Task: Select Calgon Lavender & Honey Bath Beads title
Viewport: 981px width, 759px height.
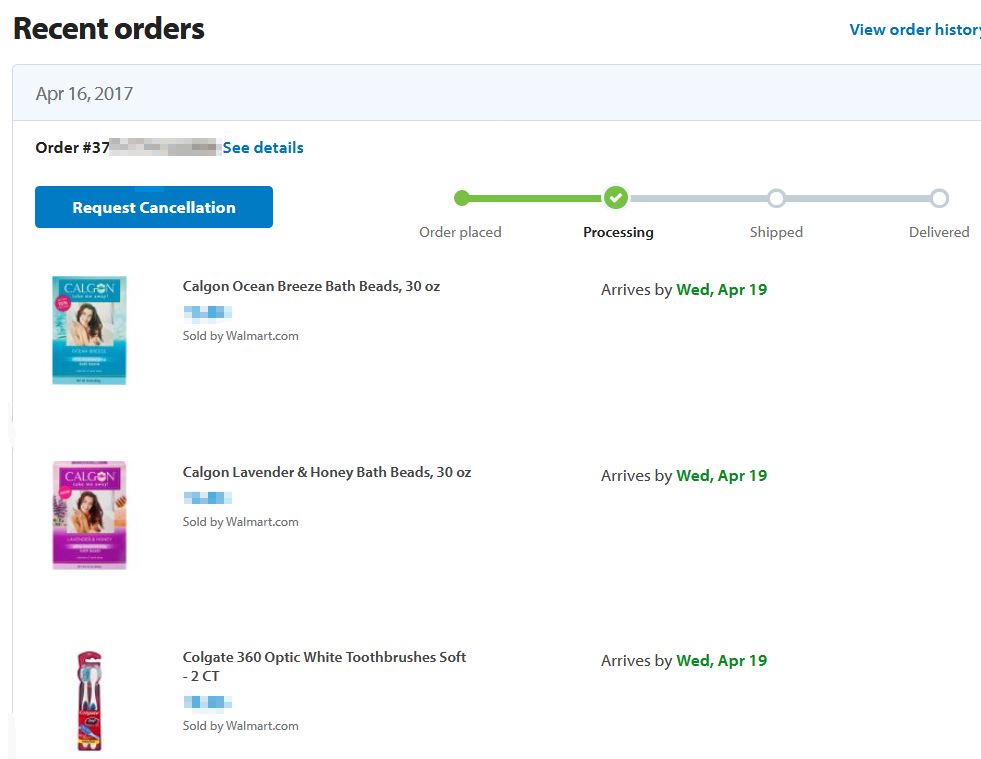Action: pyautogui.click(x=327, y=472)
